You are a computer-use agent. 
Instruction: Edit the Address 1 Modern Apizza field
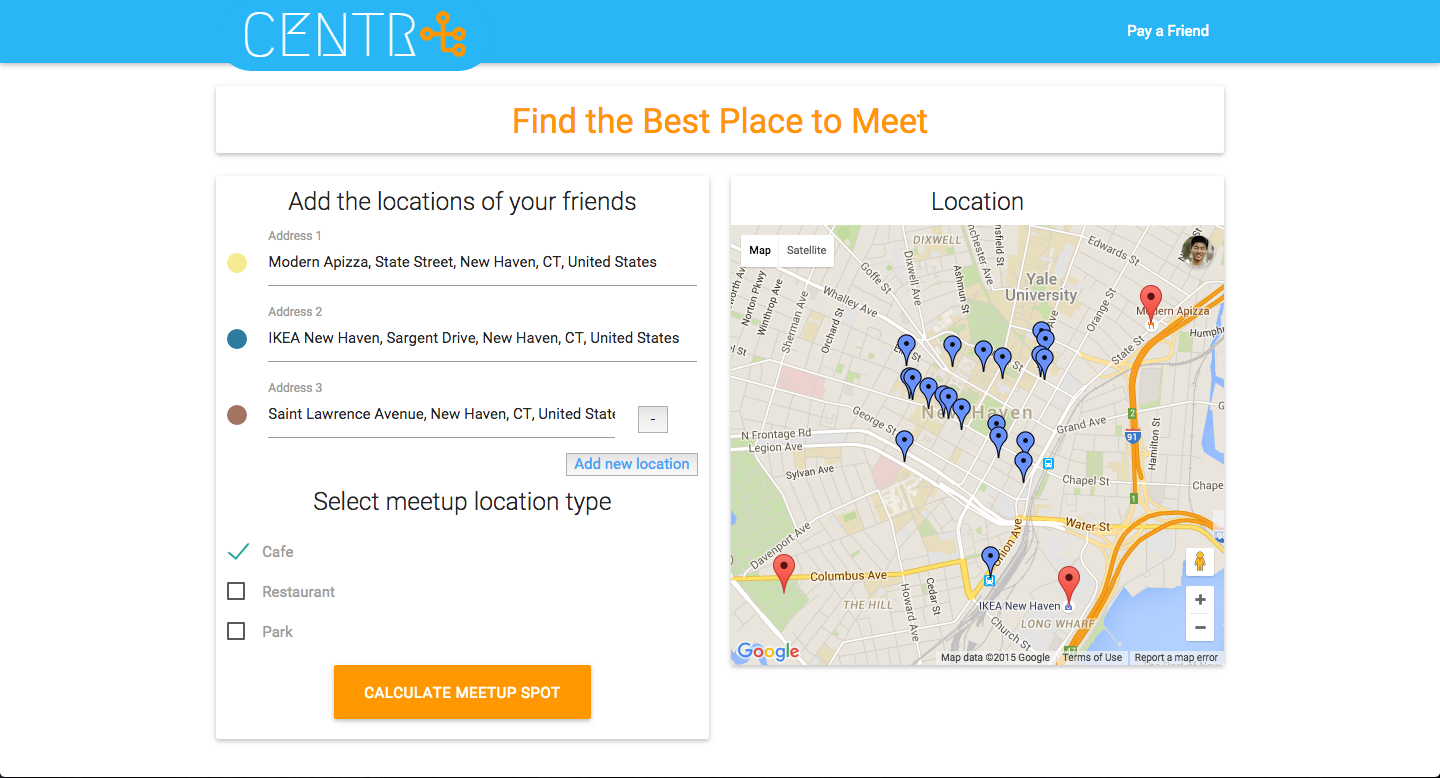[482, 263]
